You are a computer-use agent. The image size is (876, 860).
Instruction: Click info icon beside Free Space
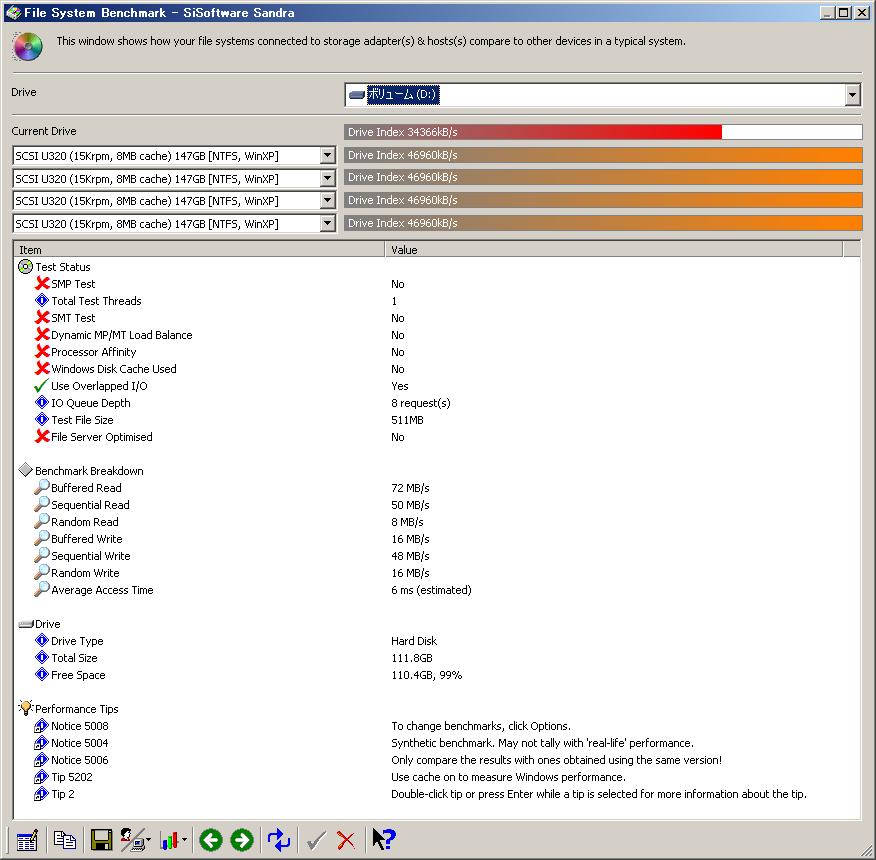point(42,674)
